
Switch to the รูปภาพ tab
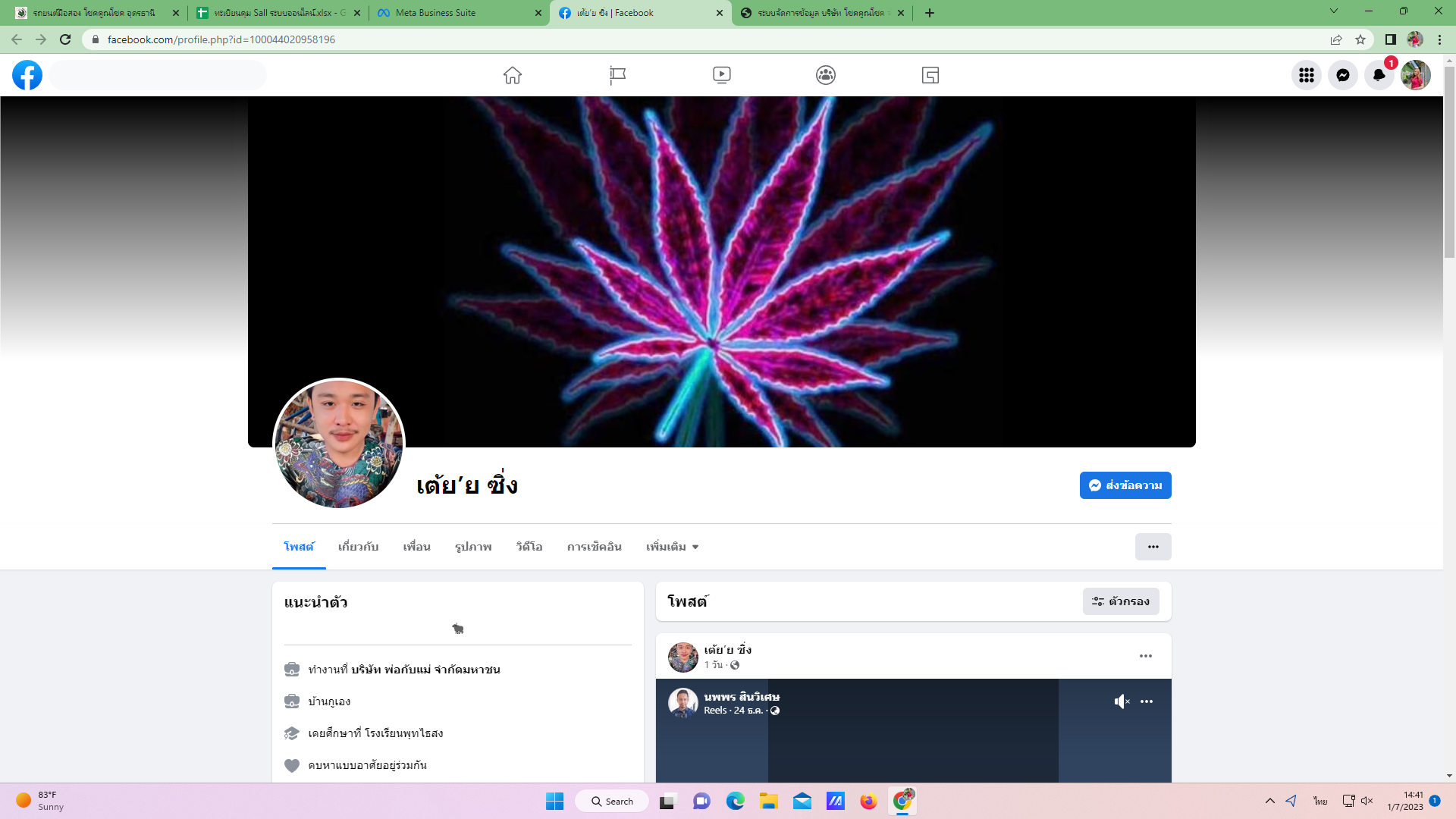[x=473, y=547]
